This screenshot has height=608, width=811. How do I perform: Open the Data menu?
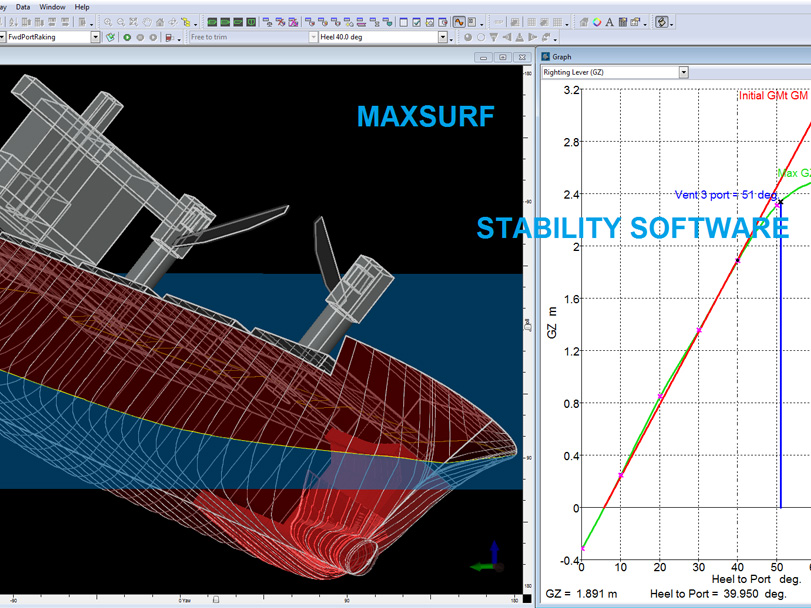pos(23,6)
